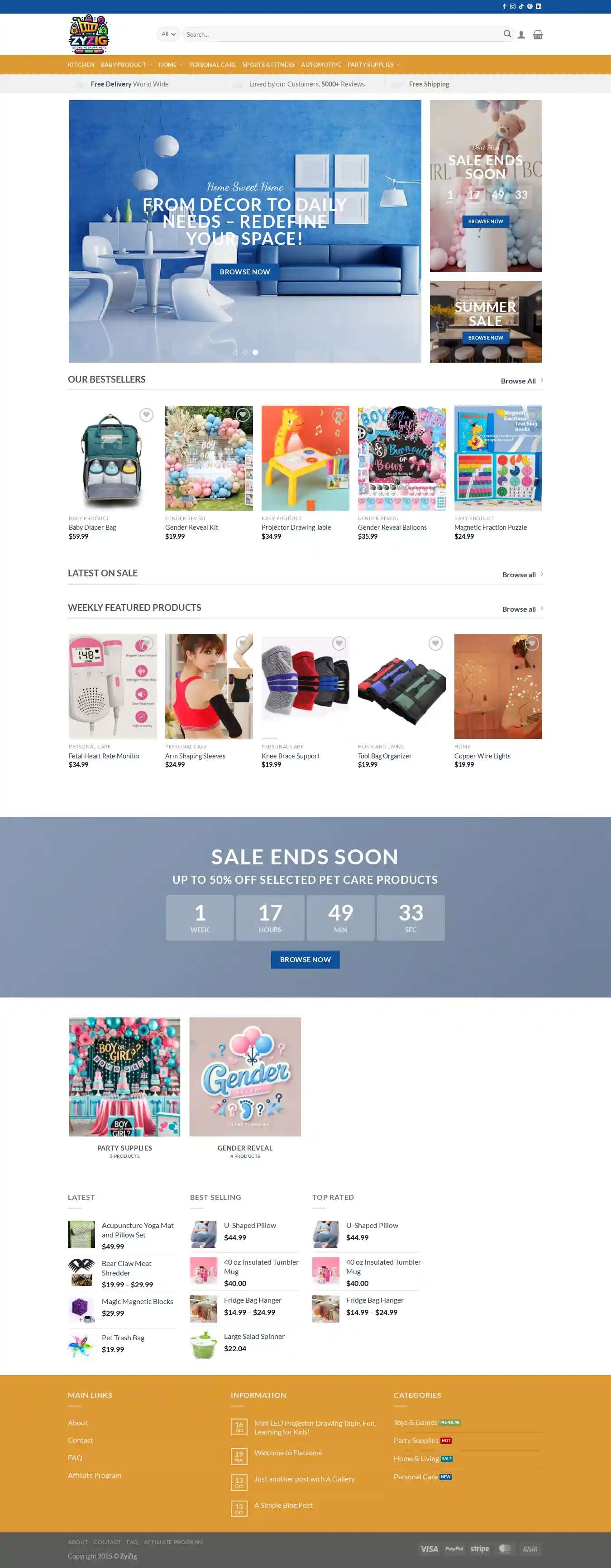The width and height of the screenshot is (611, 1568).
Task: Open the LinkedIn social icon
Action: [x=538, y=6]
